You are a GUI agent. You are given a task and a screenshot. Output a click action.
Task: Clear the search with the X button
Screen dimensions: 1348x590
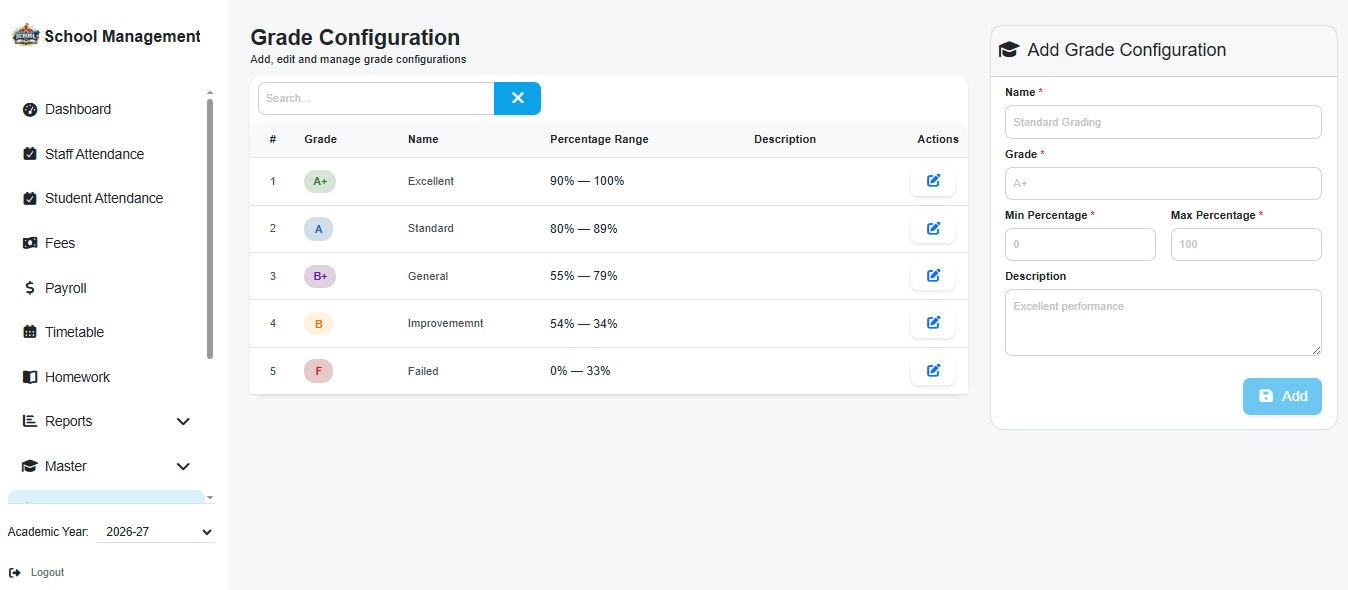point(517,98)
